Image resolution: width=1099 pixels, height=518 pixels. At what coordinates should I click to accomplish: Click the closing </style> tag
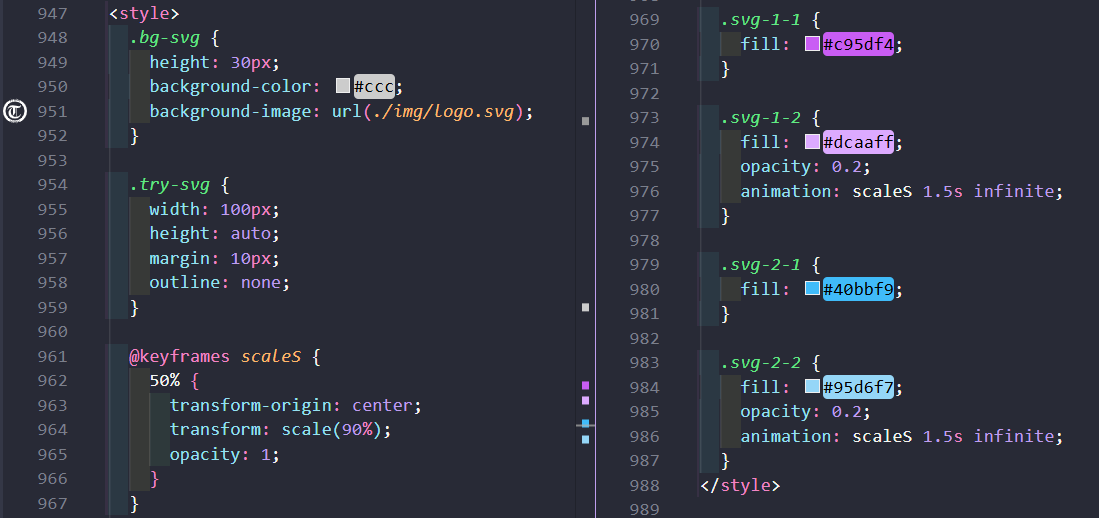click(x=739, y=486)
